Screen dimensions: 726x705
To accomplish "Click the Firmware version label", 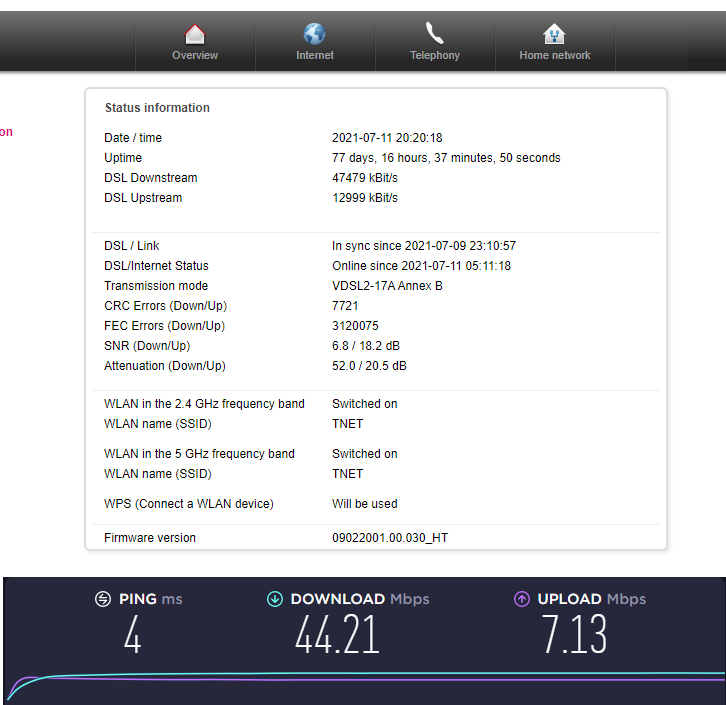I will click(x=150, y=538).
